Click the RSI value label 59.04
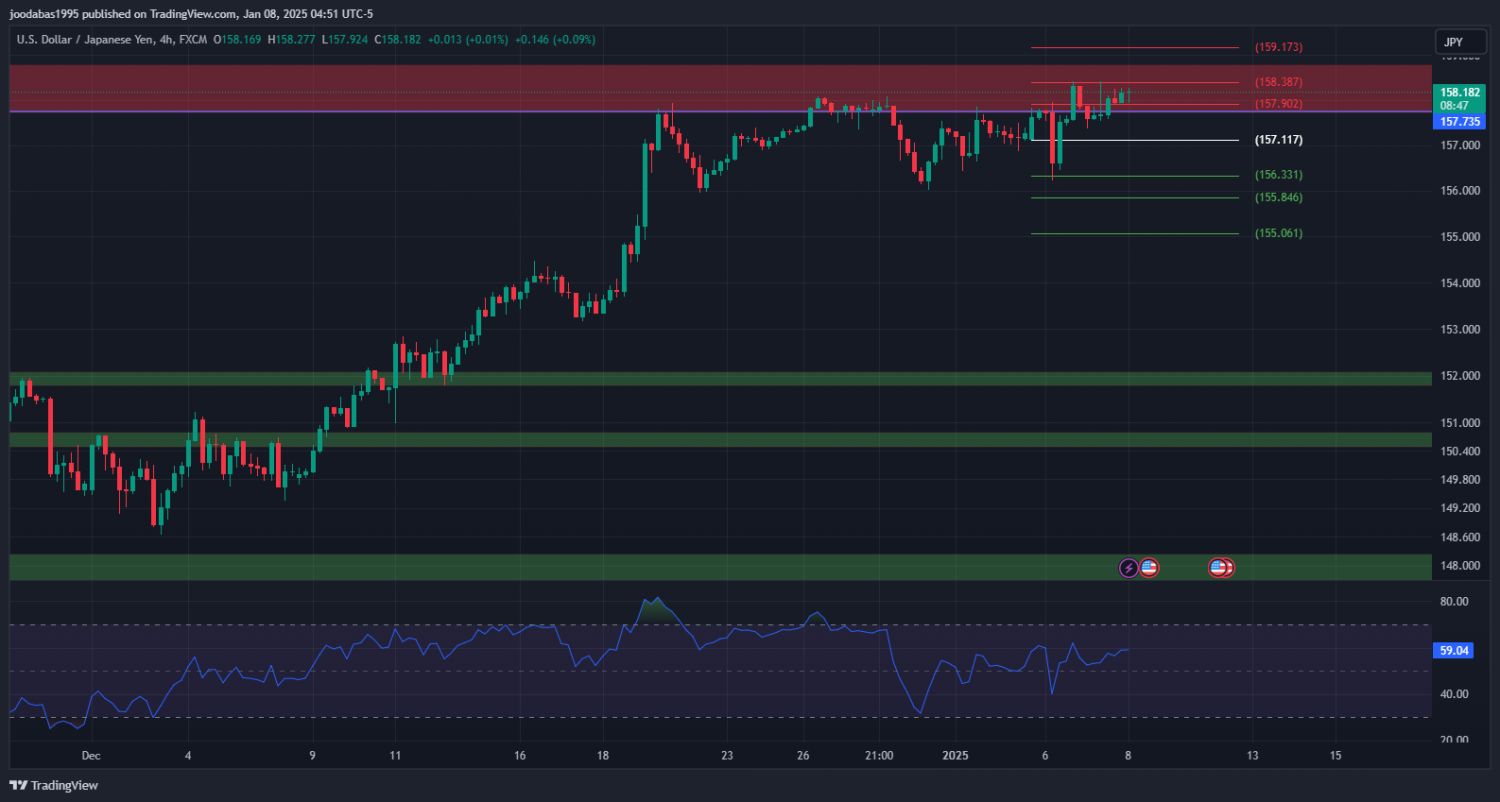Image resolution: width=1500 pixels, height=802 pixels. (1453, 651)
